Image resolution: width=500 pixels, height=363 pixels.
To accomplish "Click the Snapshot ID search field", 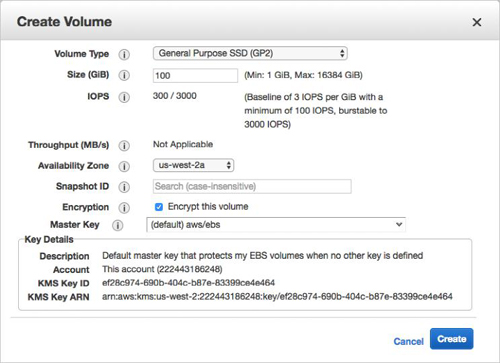I will point(252,186).
